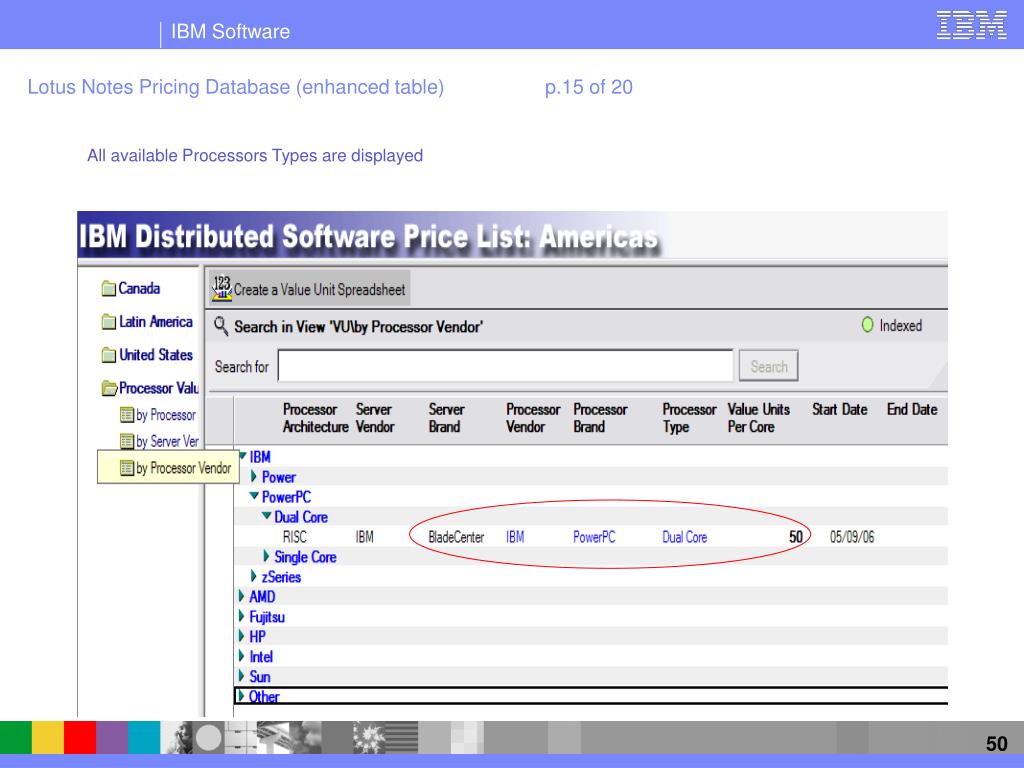This screenshot has width=1024, height=768.
Task: Click the BladeCenter server brand cell
Action: (456, 537)
